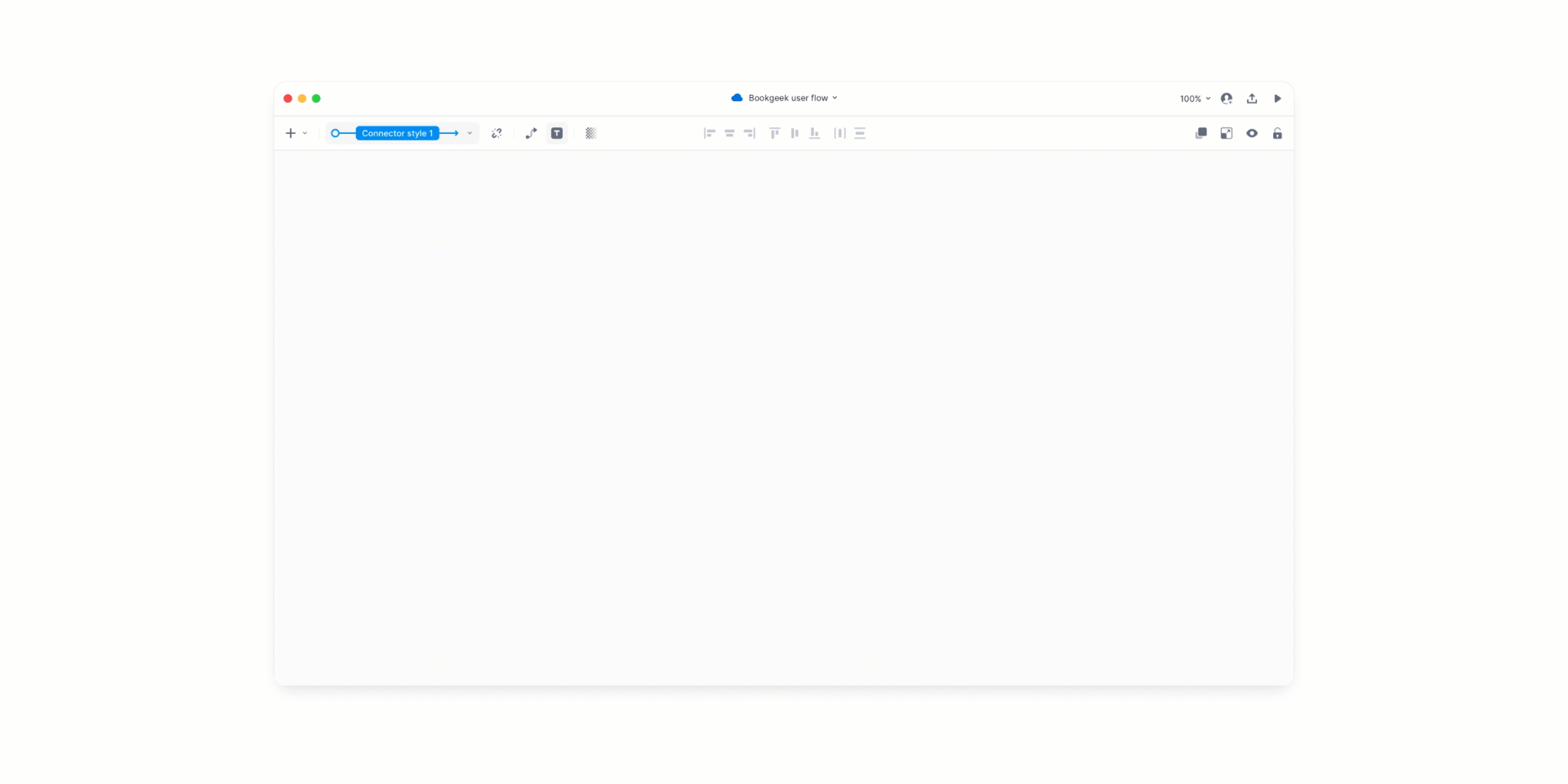Start the presentation play button
Viewport: 1568px width, 784px height.
1278,99
